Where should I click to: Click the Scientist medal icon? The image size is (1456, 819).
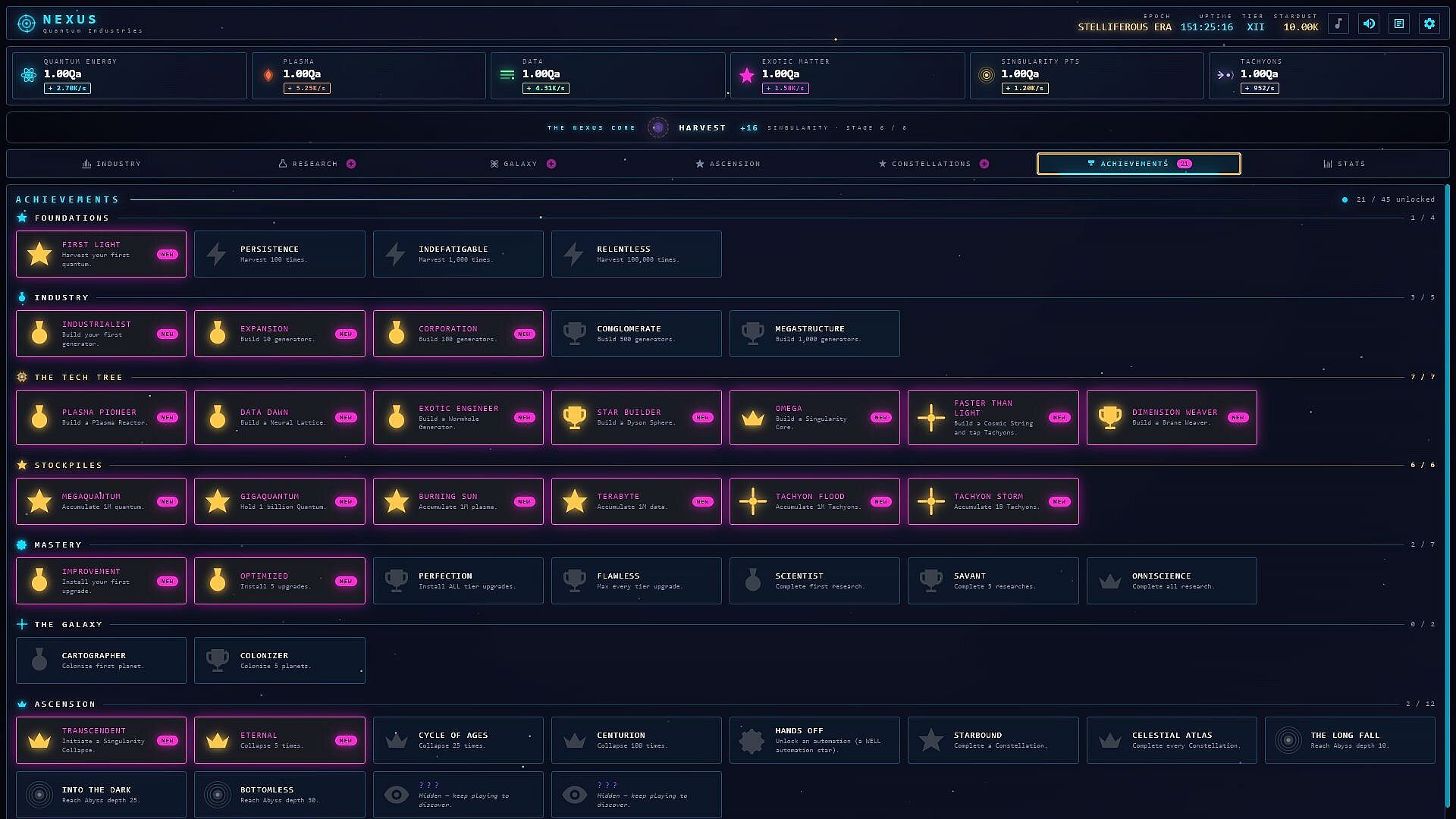pos(753,580)
